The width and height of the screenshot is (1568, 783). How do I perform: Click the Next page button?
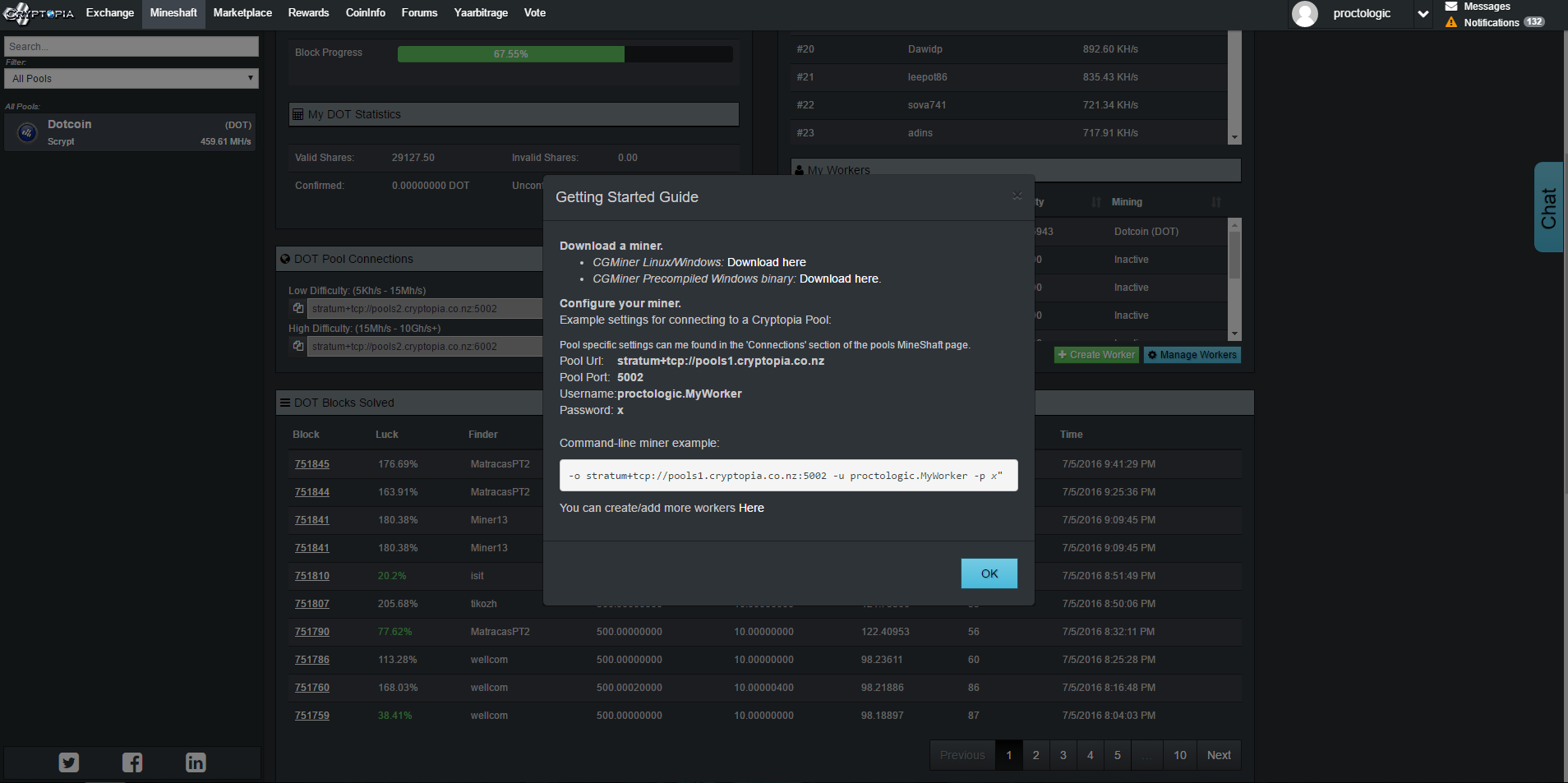[x=1219, y=755]
